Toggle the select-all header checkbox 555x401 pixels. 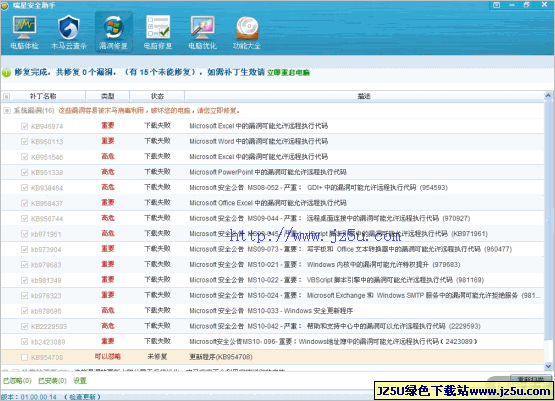(x=6, y=96)
